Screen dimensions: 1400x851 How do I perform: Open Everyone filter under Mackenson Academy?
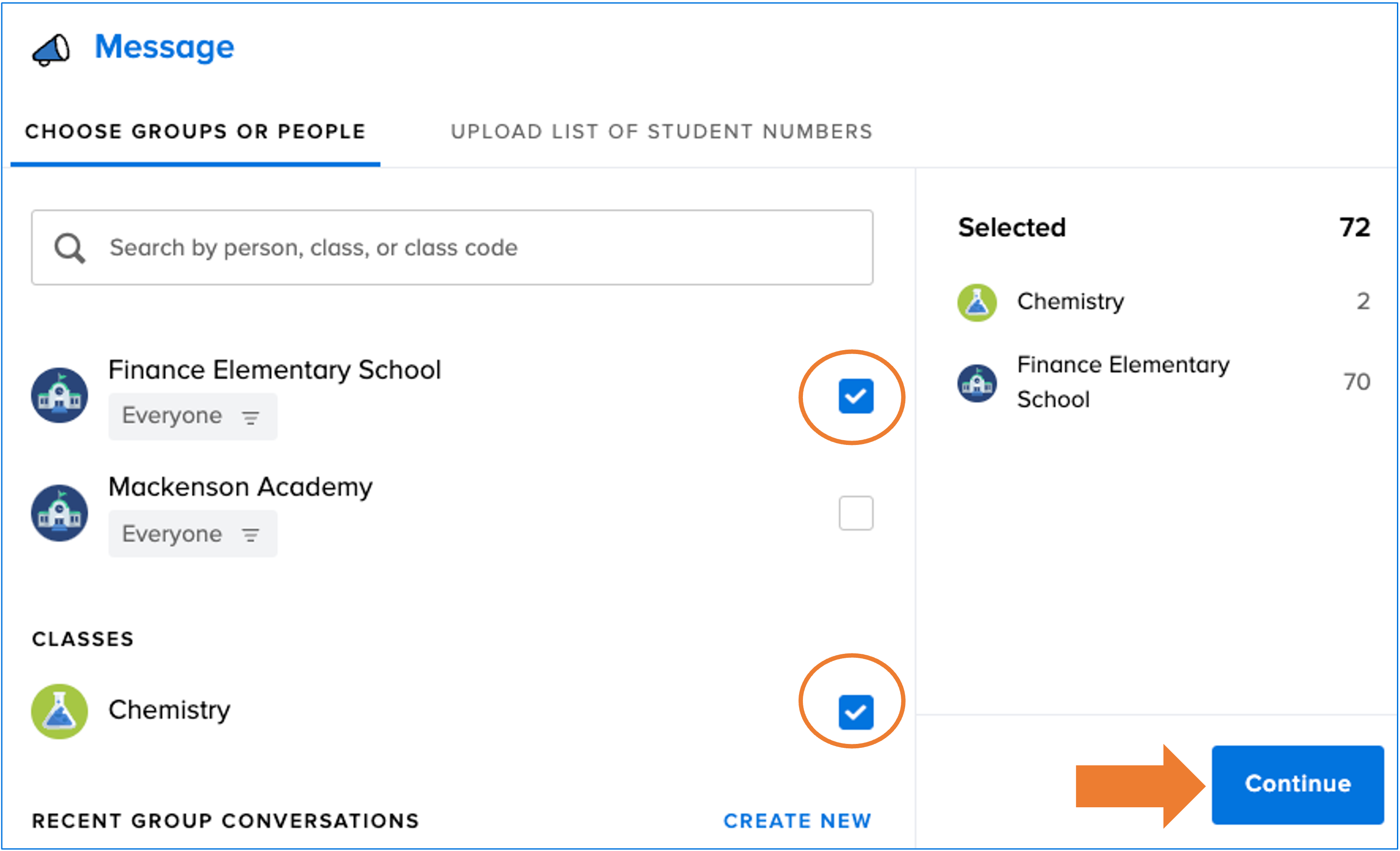[x=193, y=534]
